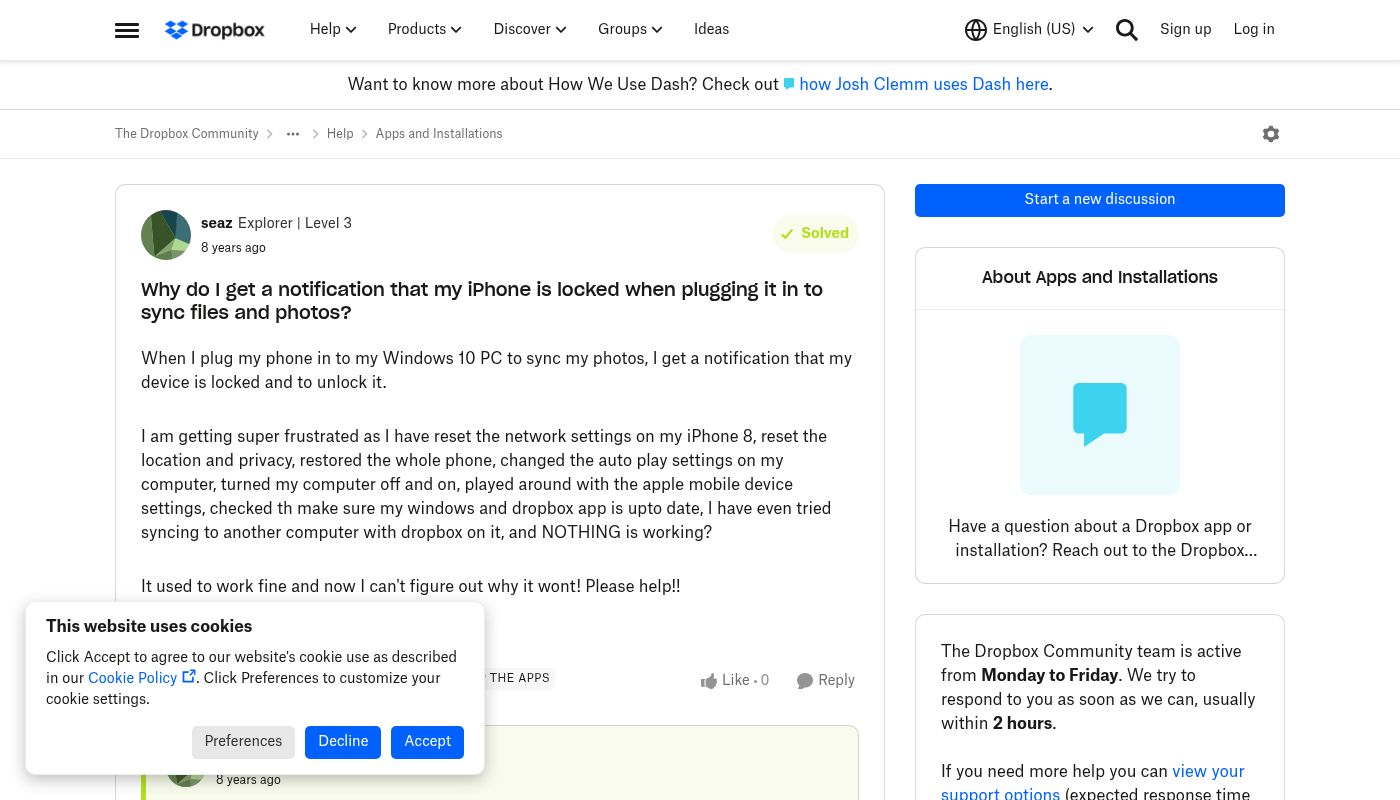The width and height of the screenshot is (1400, 800).
Task: Click seaz's profile avatar
Action: pos(166,235)
